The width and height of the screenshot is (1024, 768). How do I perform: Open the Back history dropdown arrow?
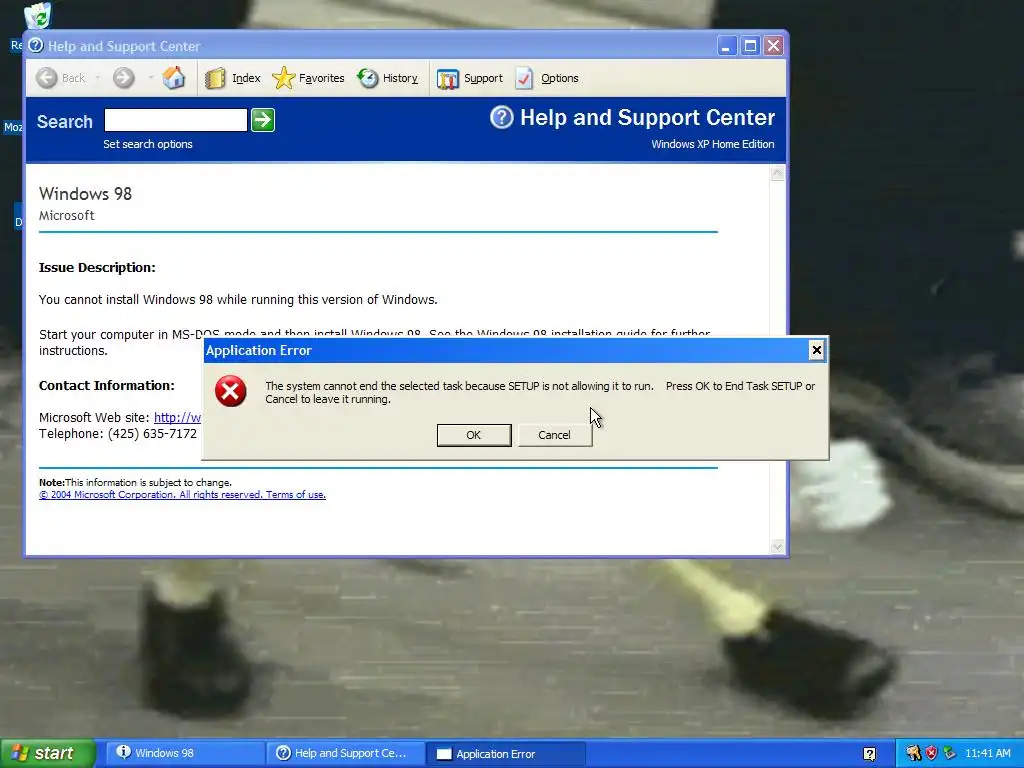click(x=97, y=78)
